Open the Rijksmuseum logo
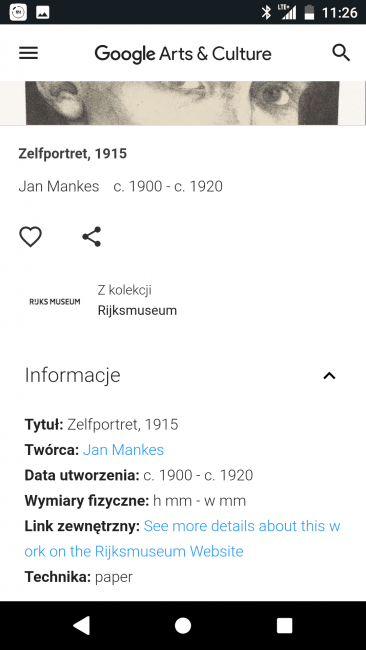 [x=55, y=301]
